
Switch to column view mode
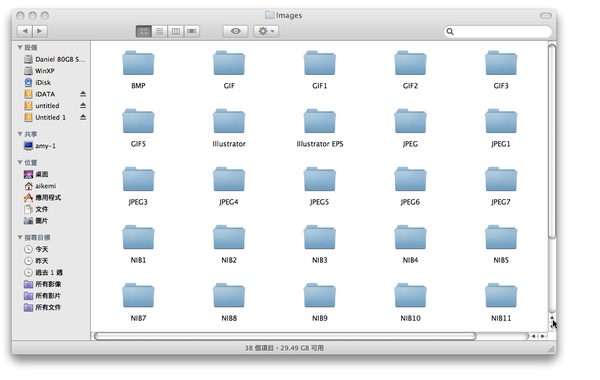point(176,31)
